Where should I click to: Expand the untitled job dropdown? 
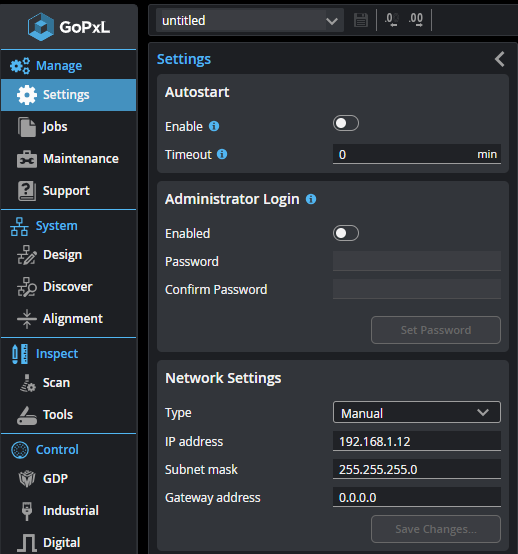pos(250,20)
